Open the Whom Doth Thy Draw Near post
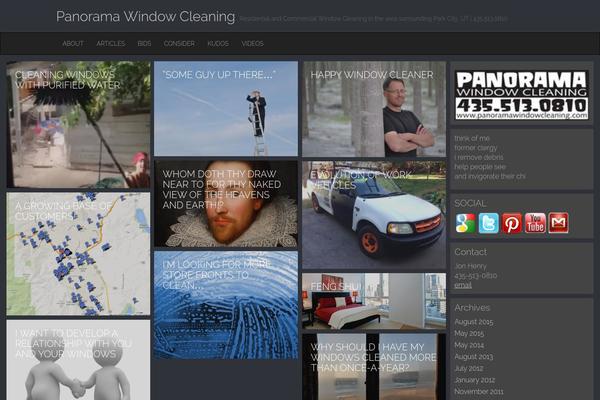This screenshot has width=600, height=400. [x=226, y=204]
